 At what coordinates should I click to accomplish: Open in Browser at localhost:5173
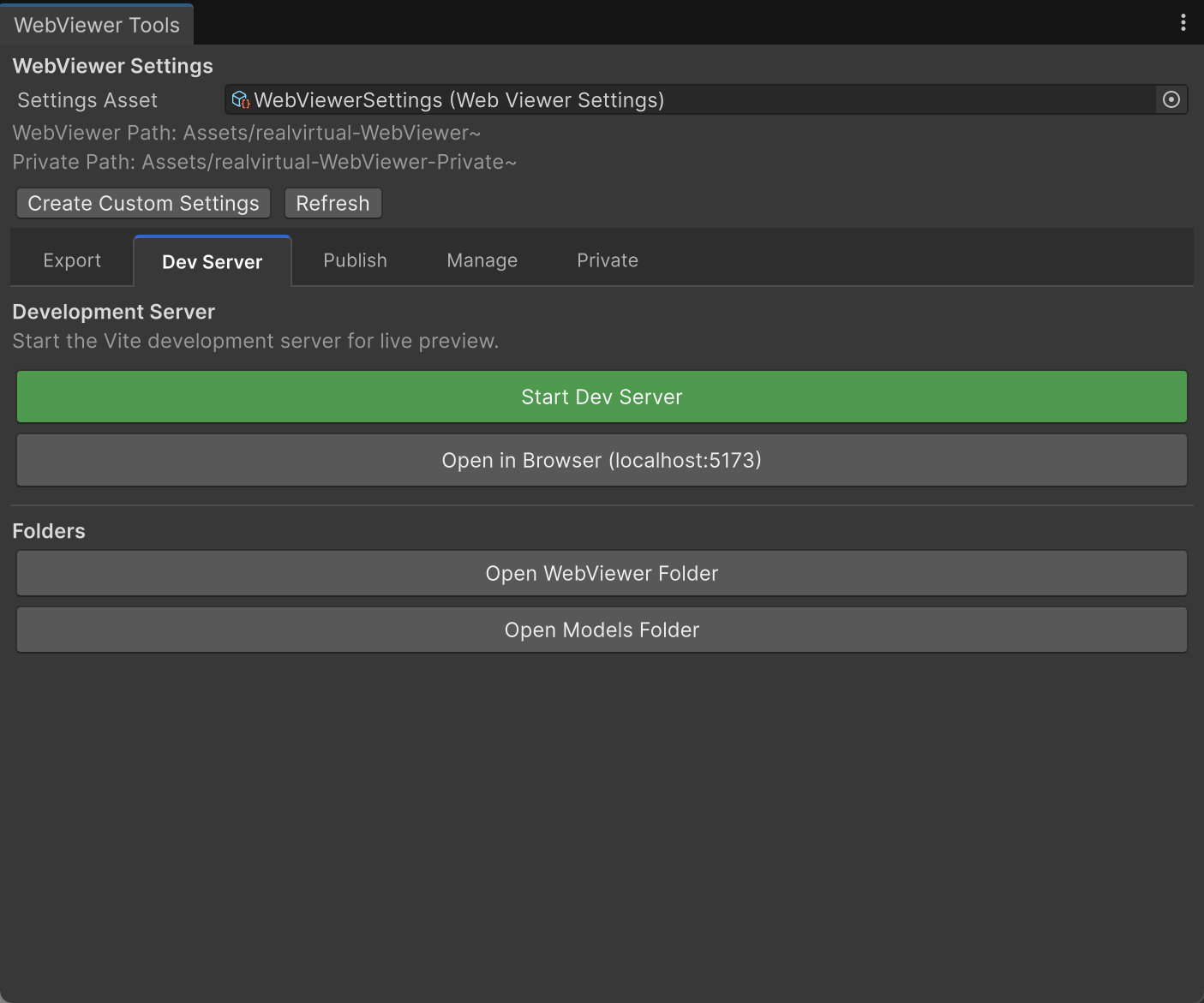tap(602, 460)
